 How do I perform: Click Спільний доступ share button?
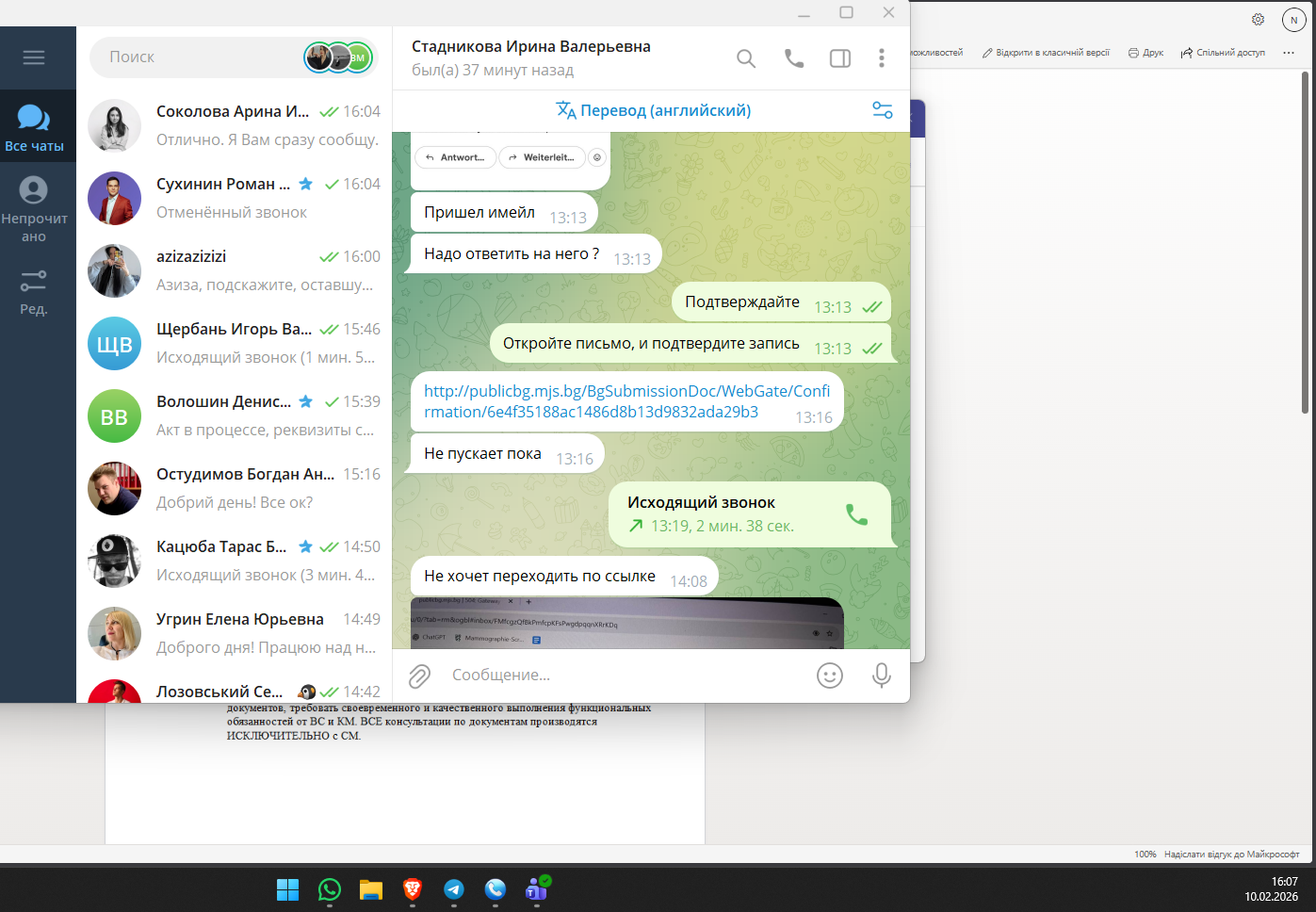[x=1223, y=53]
